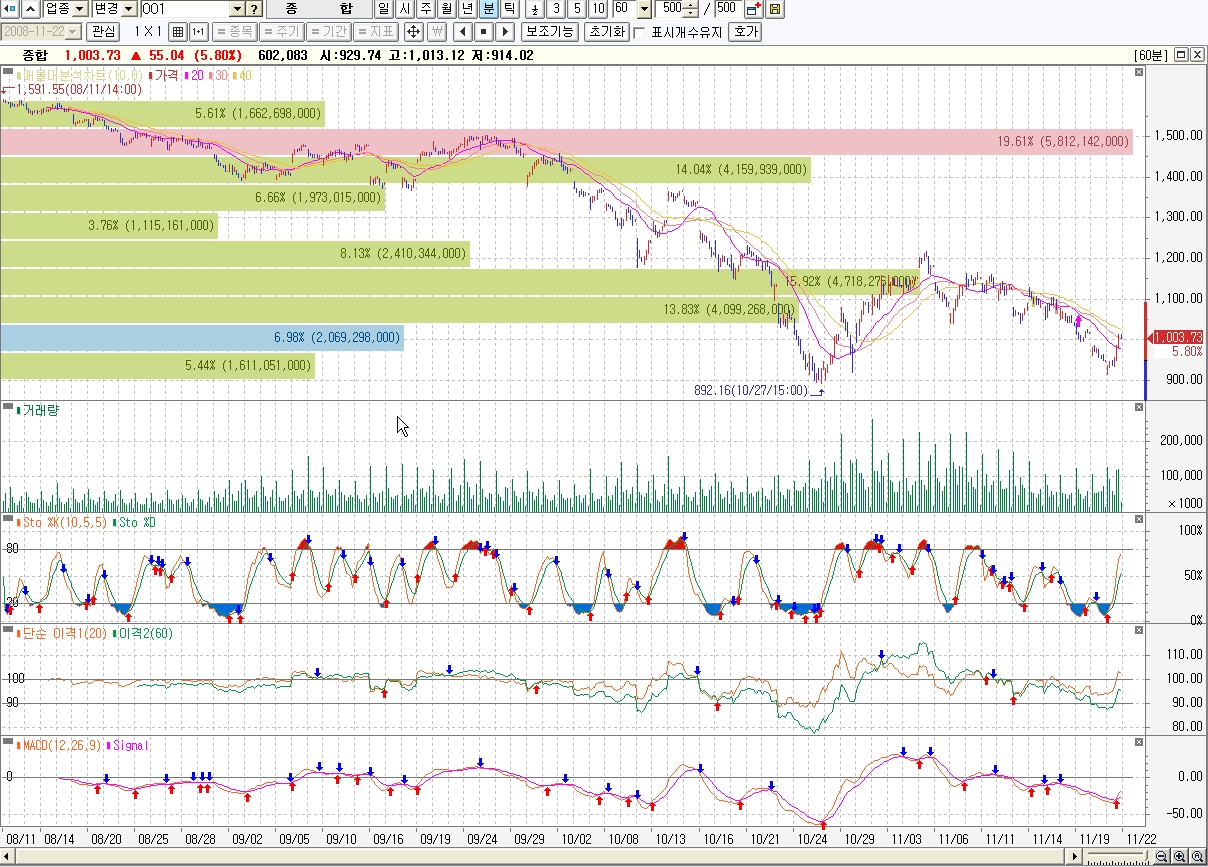Click the crosshair cursor tool icon
The image size is (1208, 867).
(x=413, y=31)
